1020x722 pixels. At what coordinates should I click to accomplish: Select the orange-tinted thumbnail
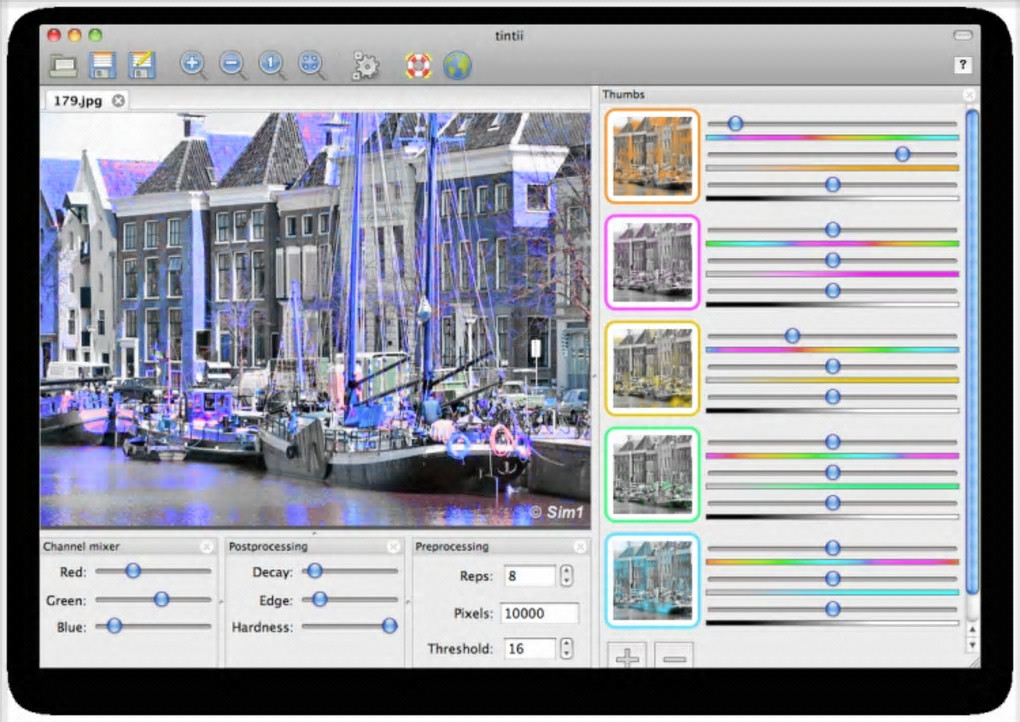[652, 155]
